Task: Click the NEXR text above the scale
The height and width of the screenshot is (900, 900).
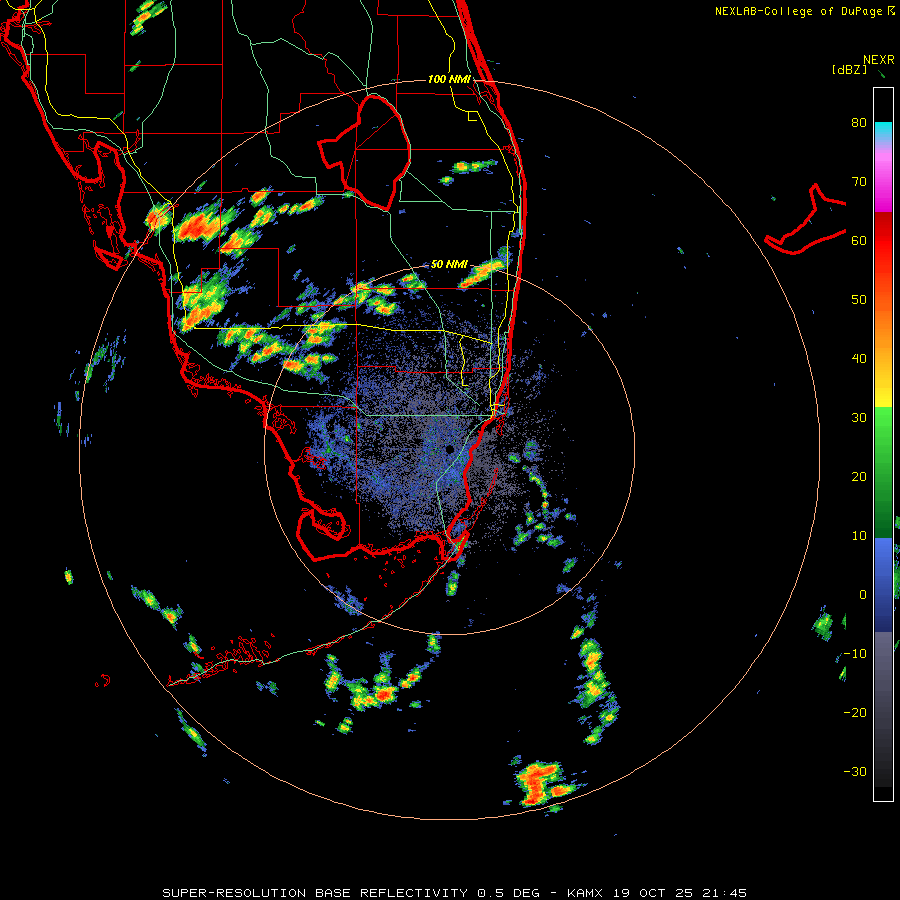Action: (878, 60)
